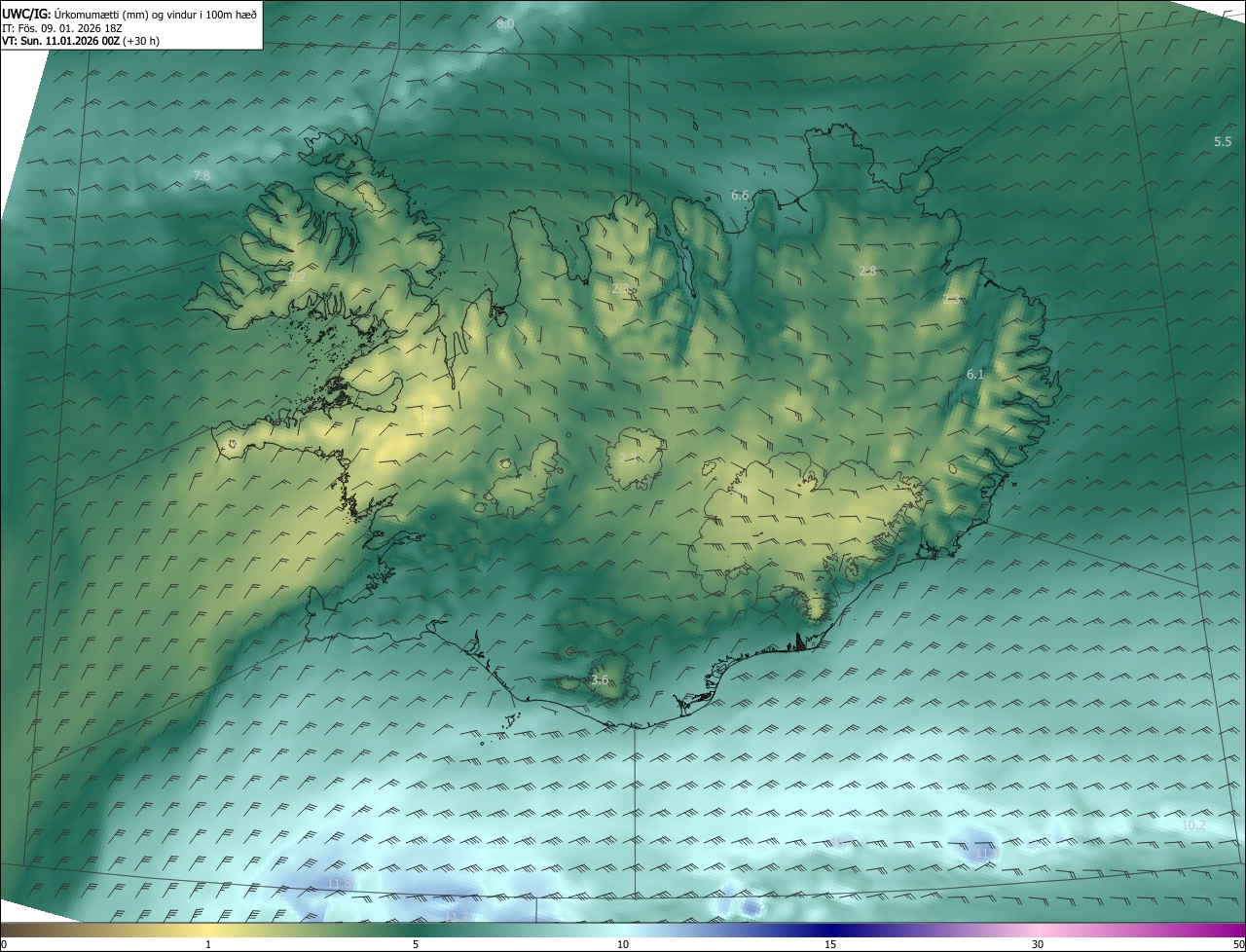The height and width of the screenshot is (952, 1246).
Task: Click the "8.0" precipitable water value
Action: pos(505,23)
